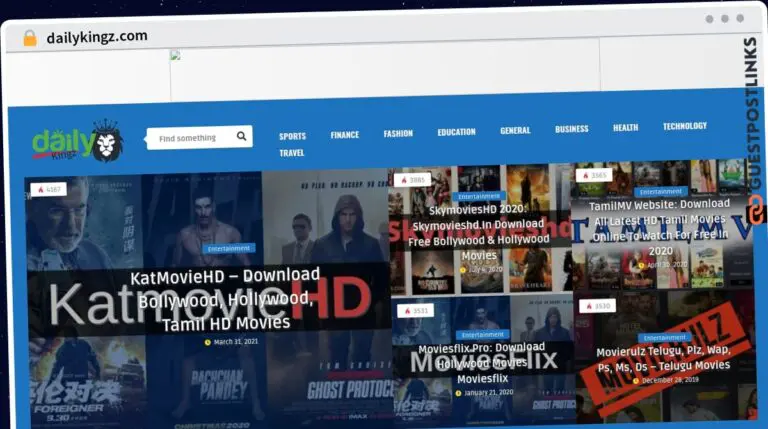
Task: Click the 3530 views flame badge
Action: click(x=599, y=306)
